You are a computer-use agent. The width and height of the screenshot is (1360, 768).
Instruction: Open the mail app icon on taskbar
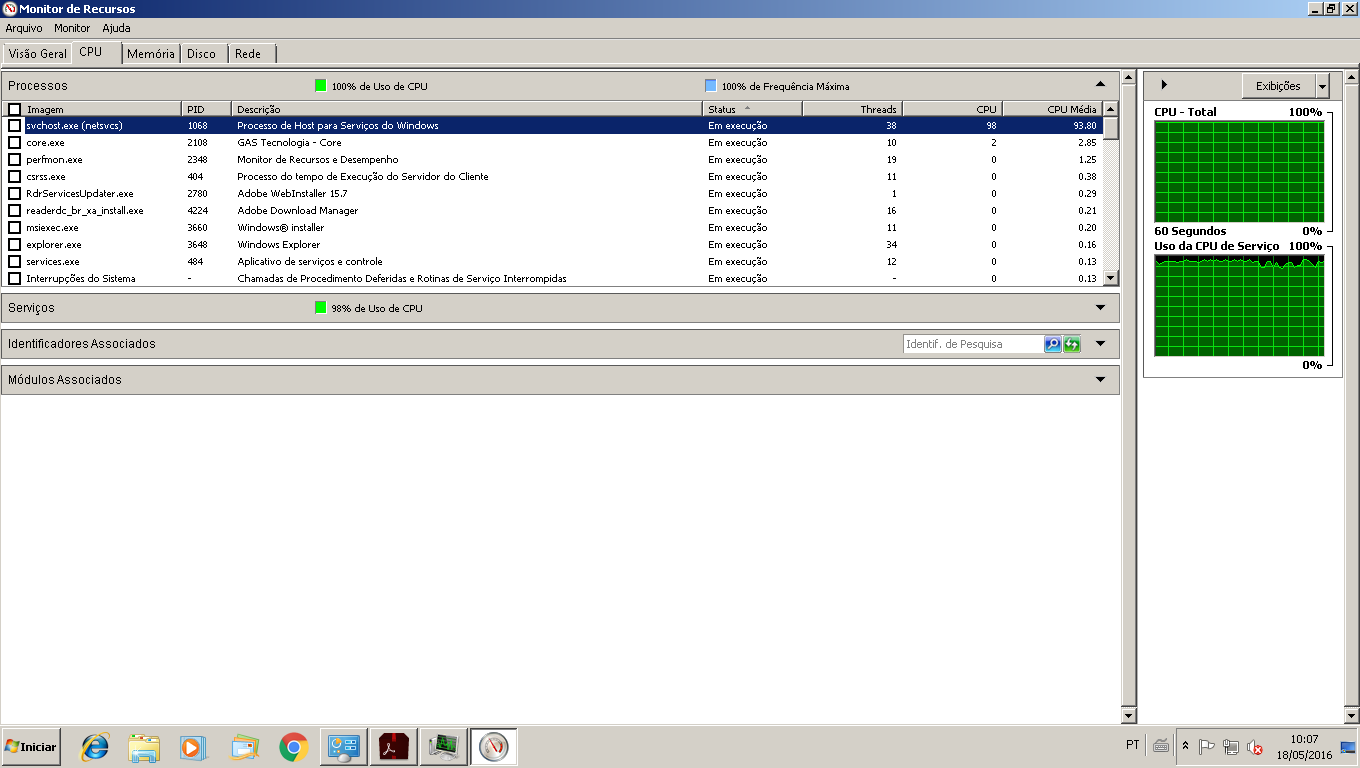pyautogui.click(x=244, y=747)
